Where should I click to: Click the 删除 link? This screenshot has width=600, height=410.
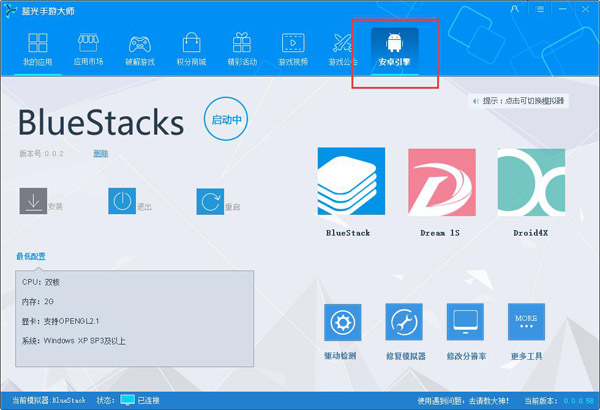pyautogui.click(x=101, y=154)
